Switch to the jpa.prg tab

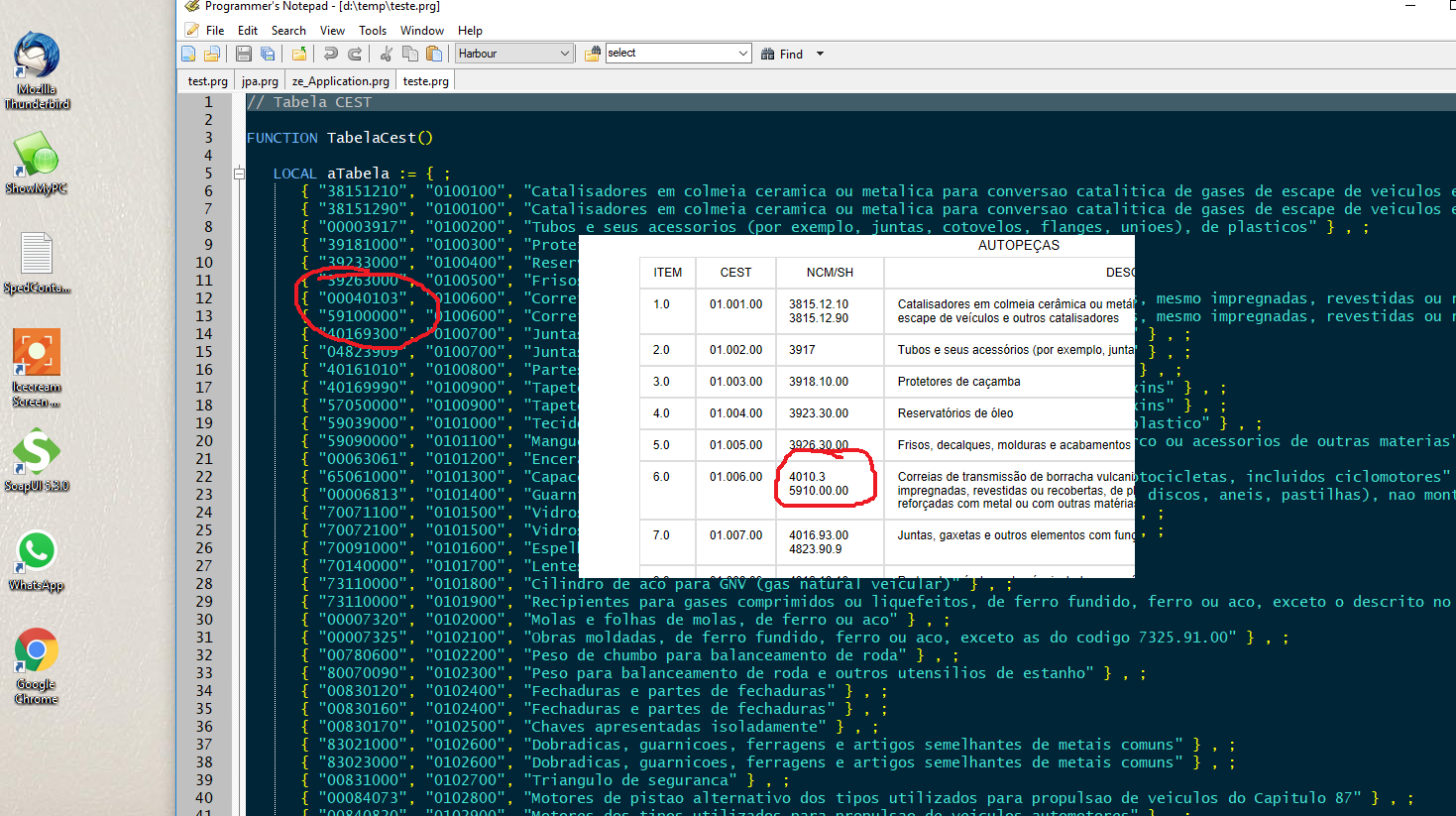click(260, 81)
